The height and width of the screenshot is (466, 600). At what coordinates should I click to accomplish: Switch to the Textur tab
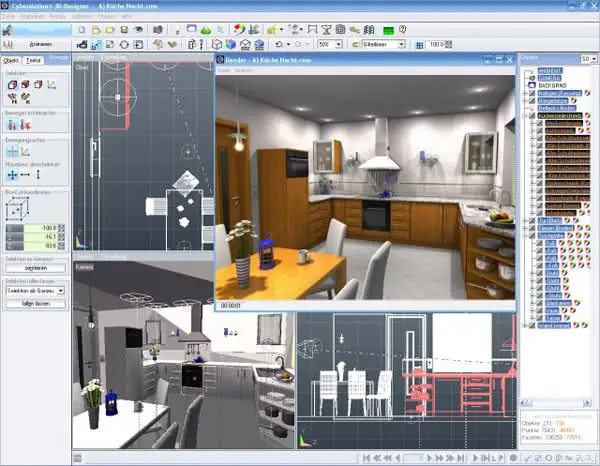tap(33, 60)
